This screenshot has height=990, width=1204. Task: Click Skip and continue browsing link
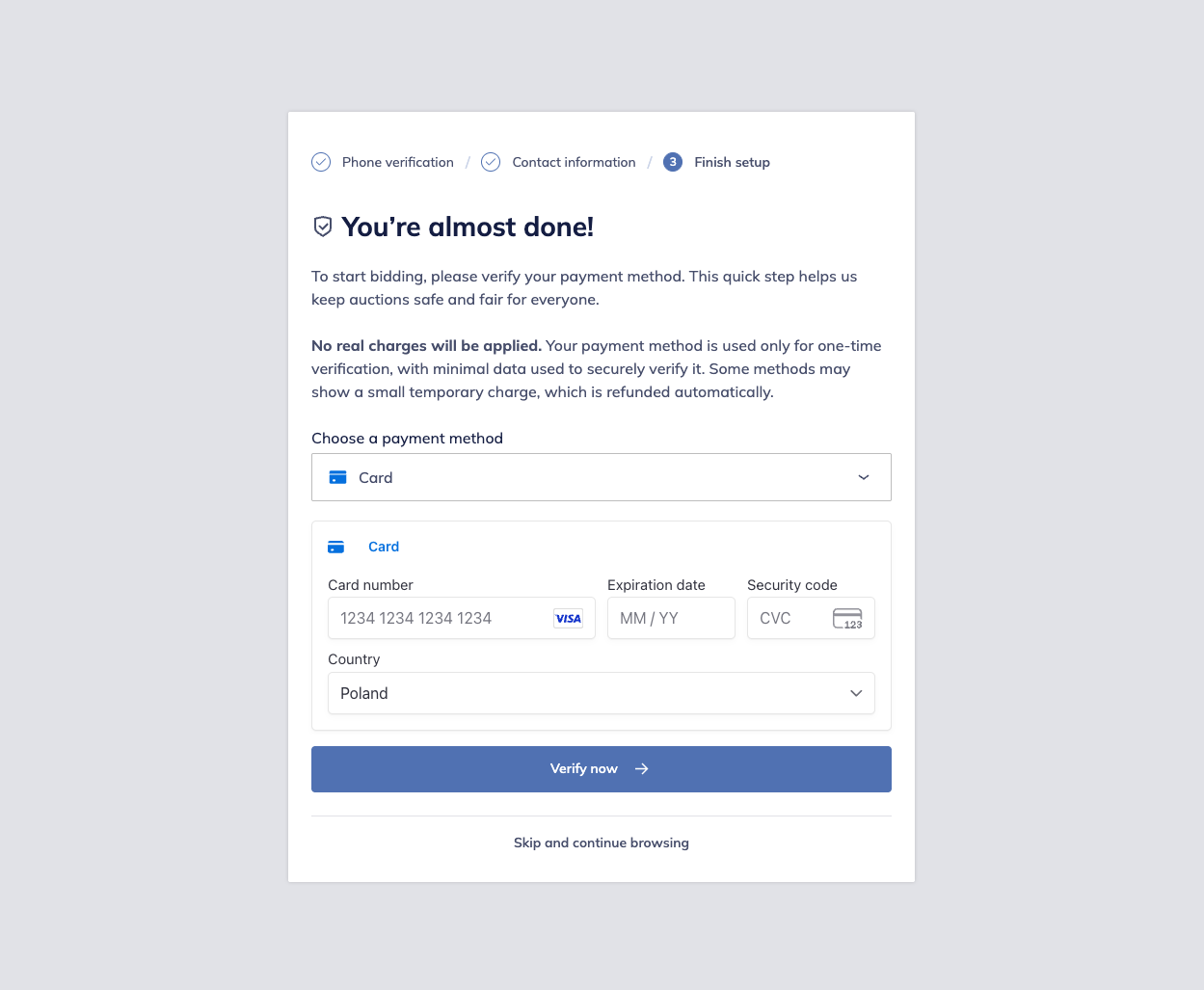tap(601, 843)
